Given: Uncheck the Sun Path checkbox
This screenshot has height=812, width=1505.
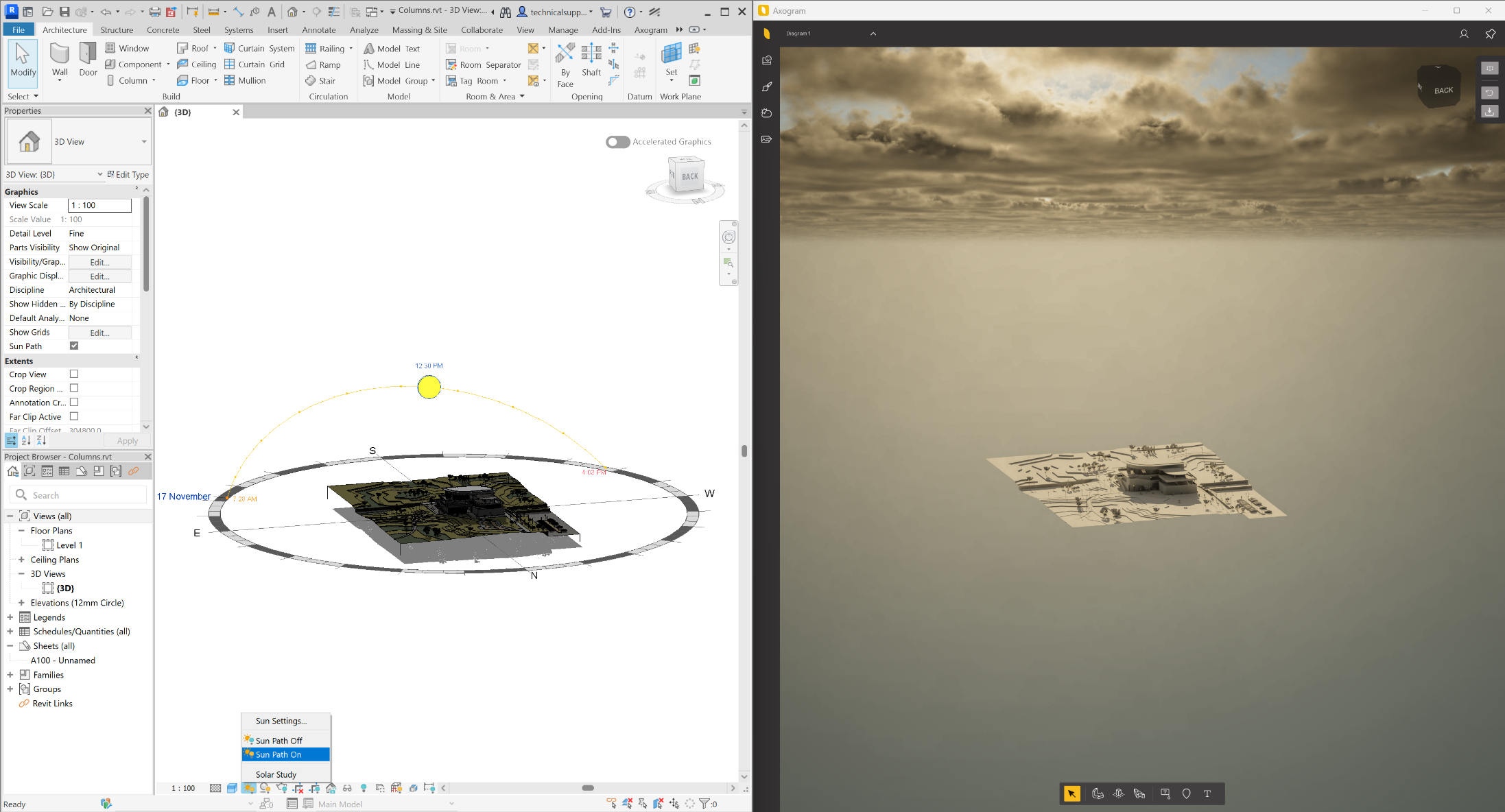Looking at the screenshot, I should coord(74,346).
